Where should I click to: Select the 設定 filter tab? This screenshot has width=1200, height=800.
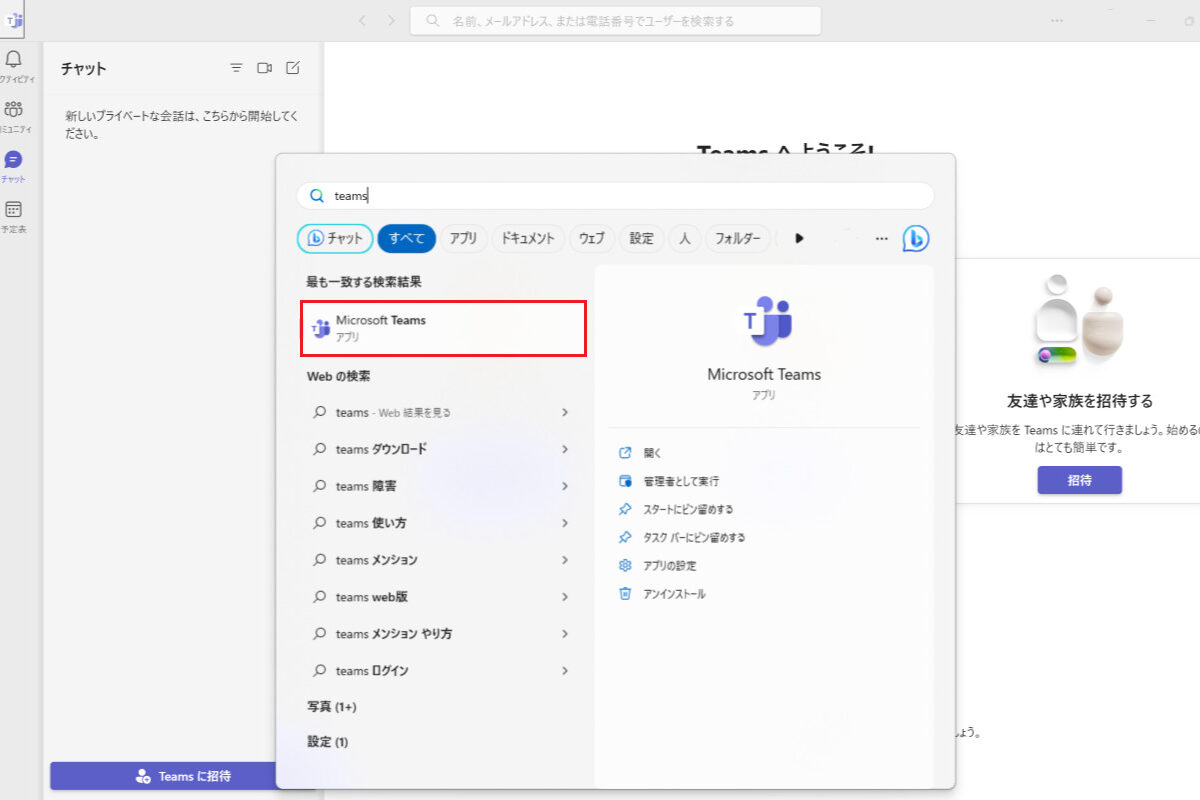point(641,238)
